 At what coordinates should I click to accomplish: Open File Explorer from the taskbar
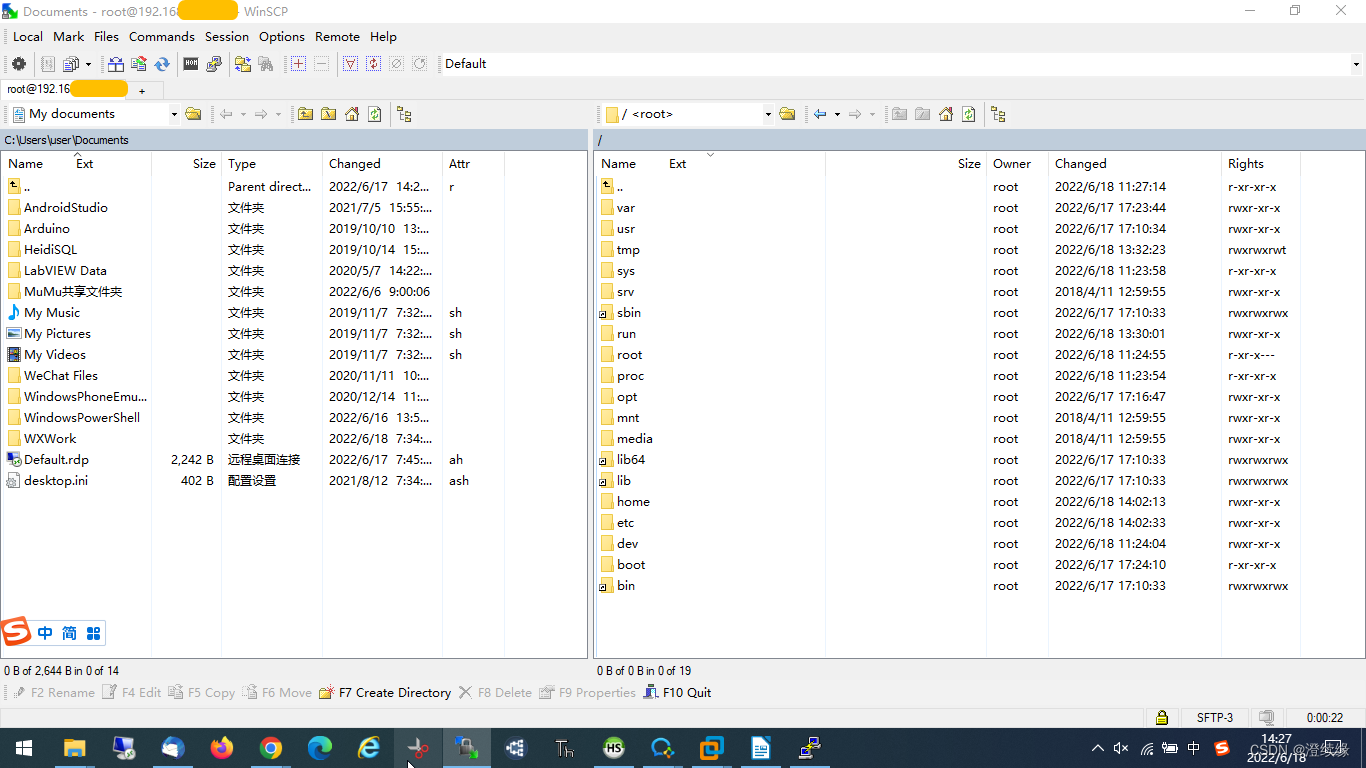(75, 748)
